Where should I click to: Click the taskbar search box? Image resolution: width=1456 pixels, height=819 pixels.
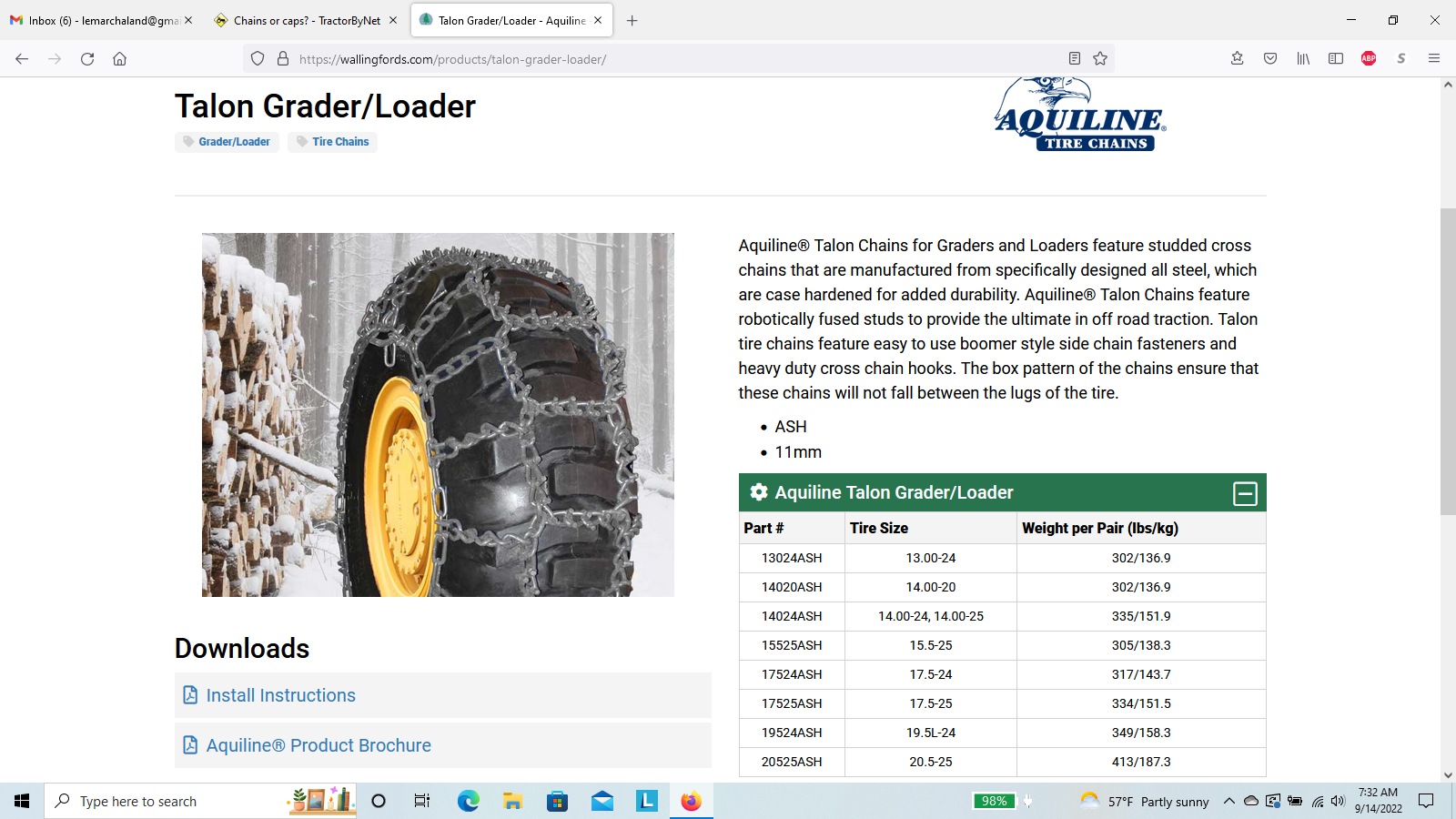point(200,801)
